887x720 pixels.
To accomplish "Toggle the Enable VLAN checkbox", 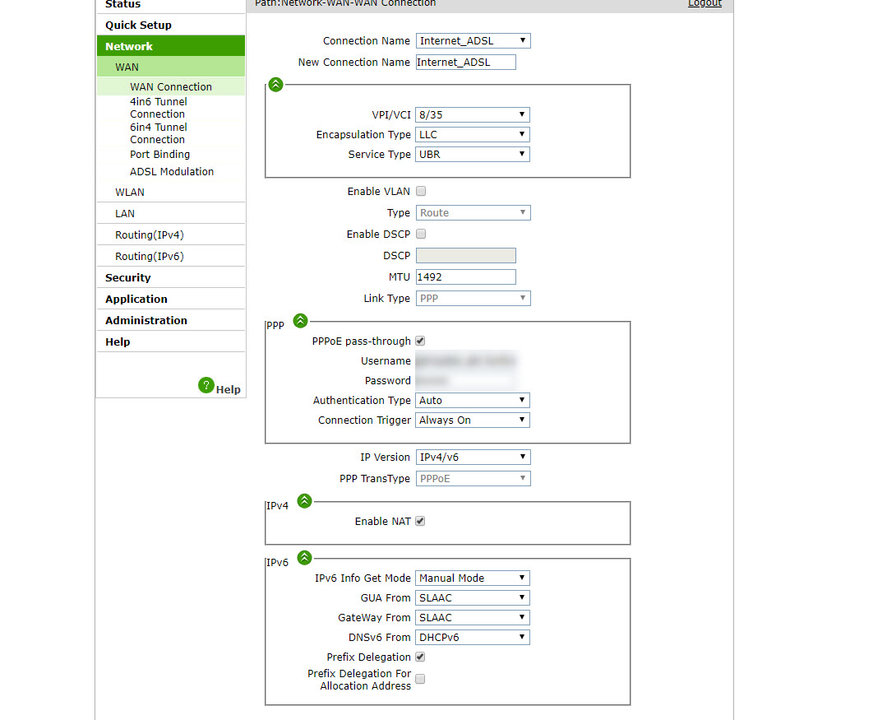I will [421, 191].
